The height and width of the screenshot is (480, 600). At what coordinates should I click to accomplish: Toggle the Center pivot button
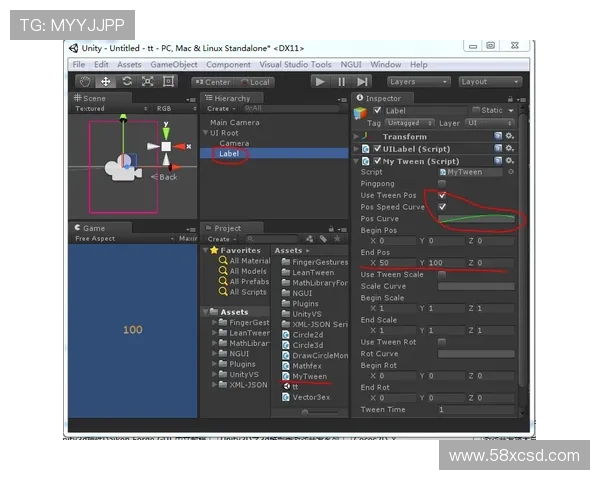tap(213, 82)
